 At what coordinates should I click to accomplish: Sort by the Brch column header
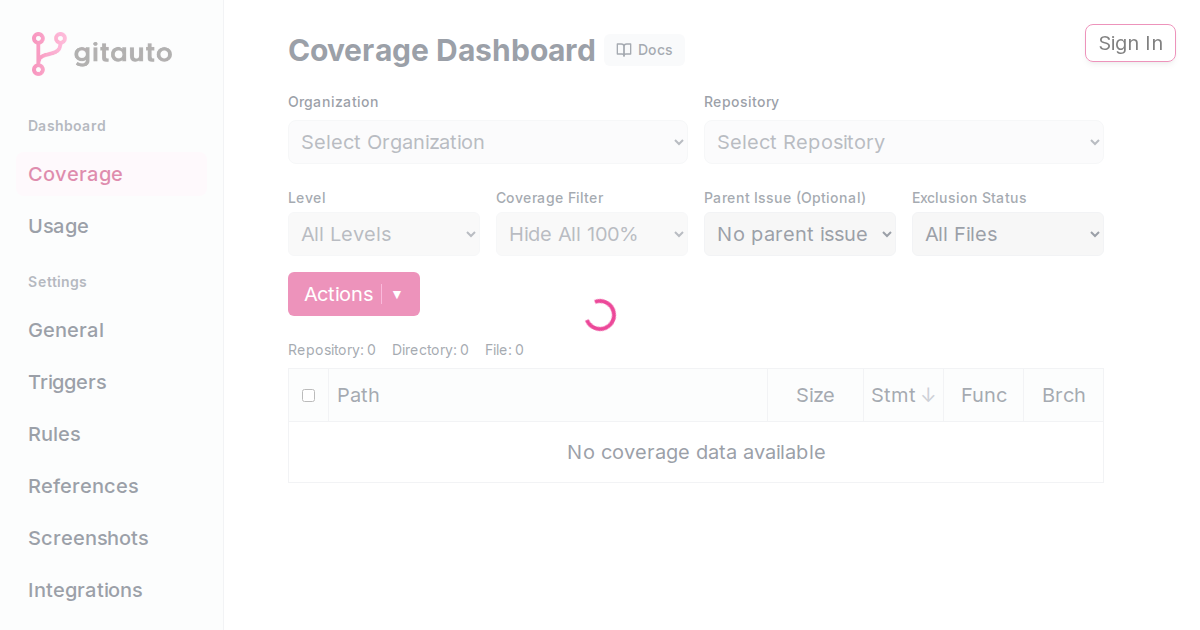1064,395
